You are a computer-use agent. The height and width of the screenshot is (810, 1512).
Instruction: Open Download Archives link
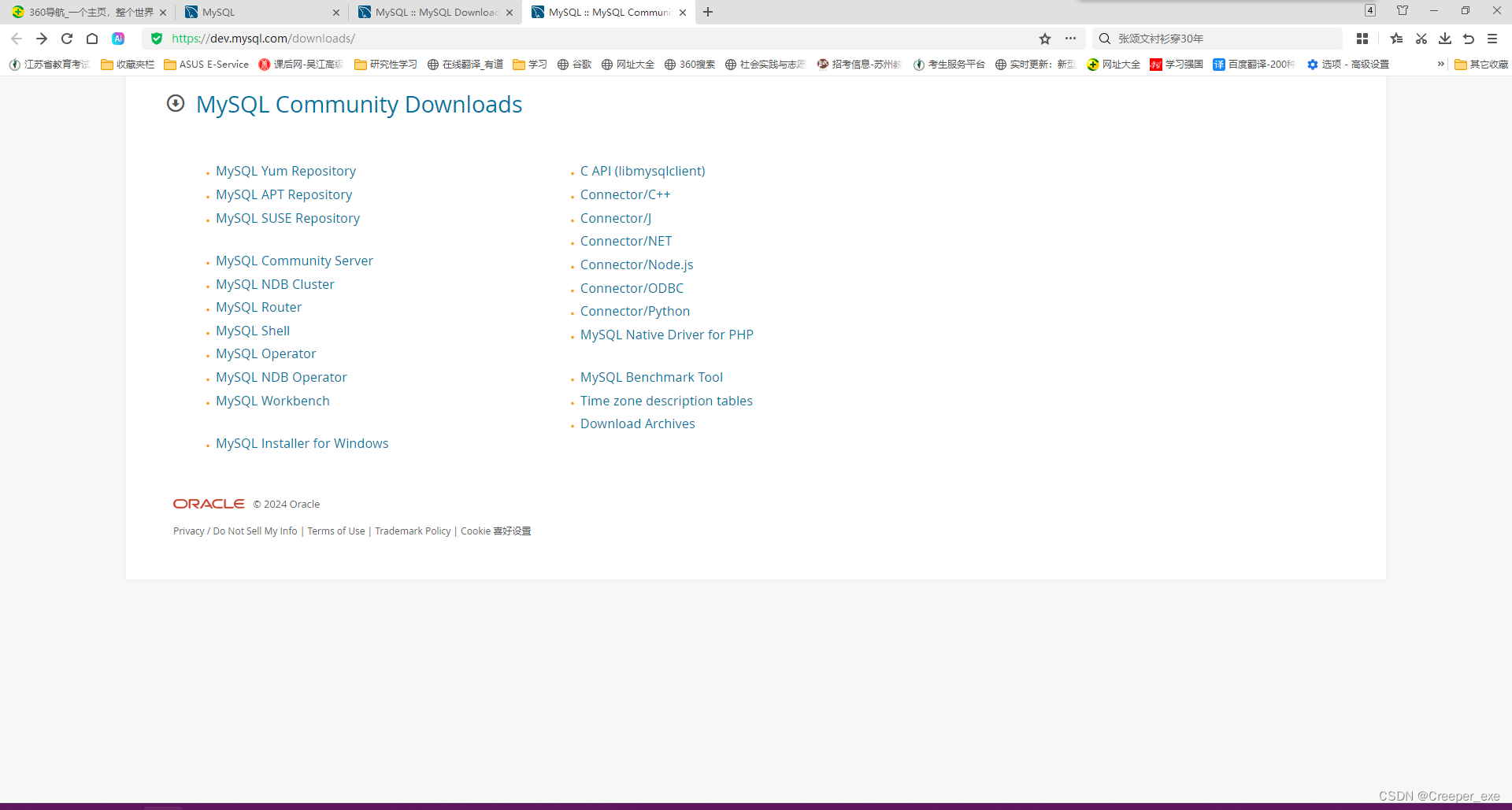pyautogui.click(x=638, y=423)
